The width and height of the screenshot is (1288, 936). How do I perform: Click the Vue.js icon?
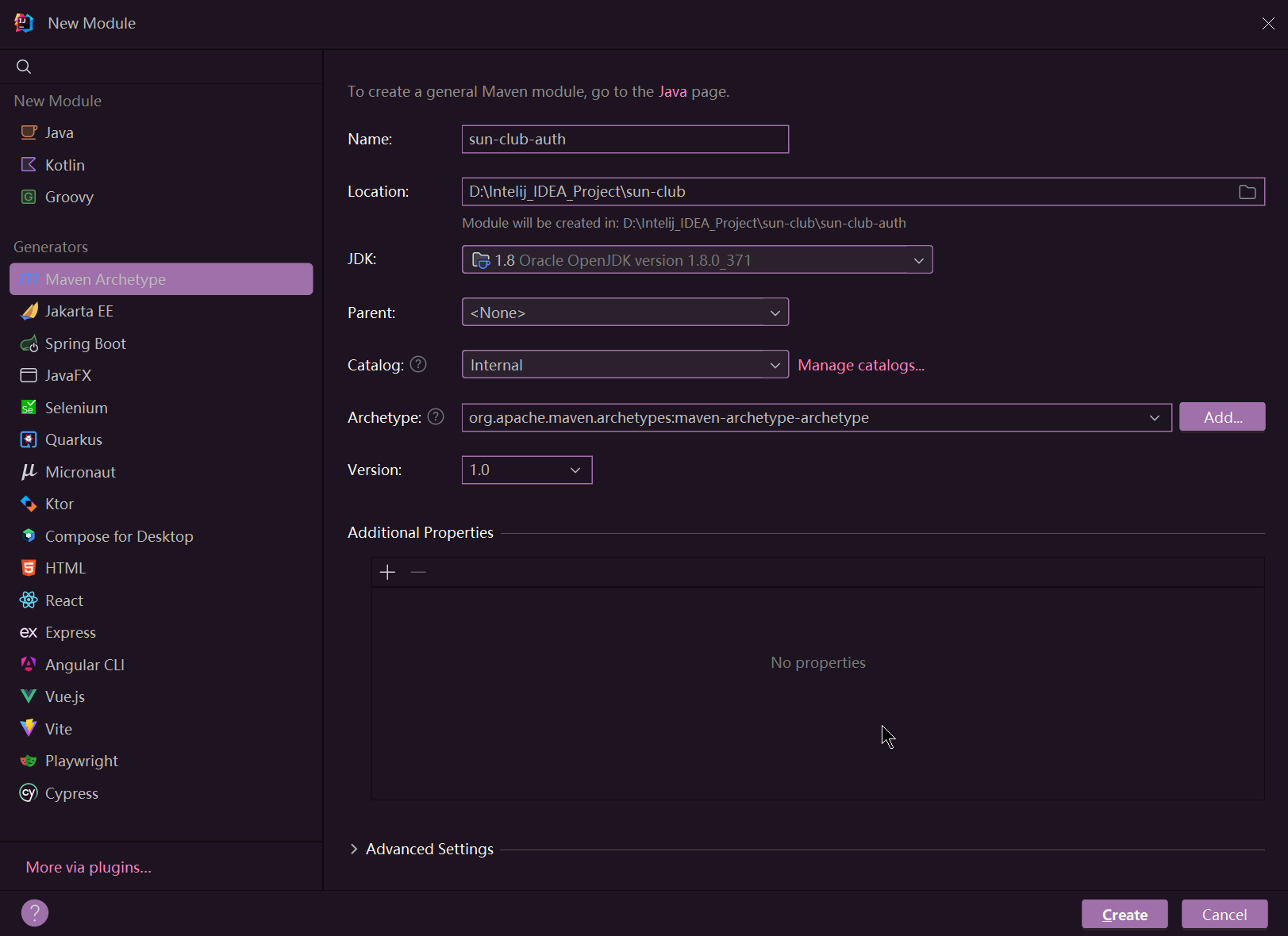pyautogui.click(x=29, y=696)
